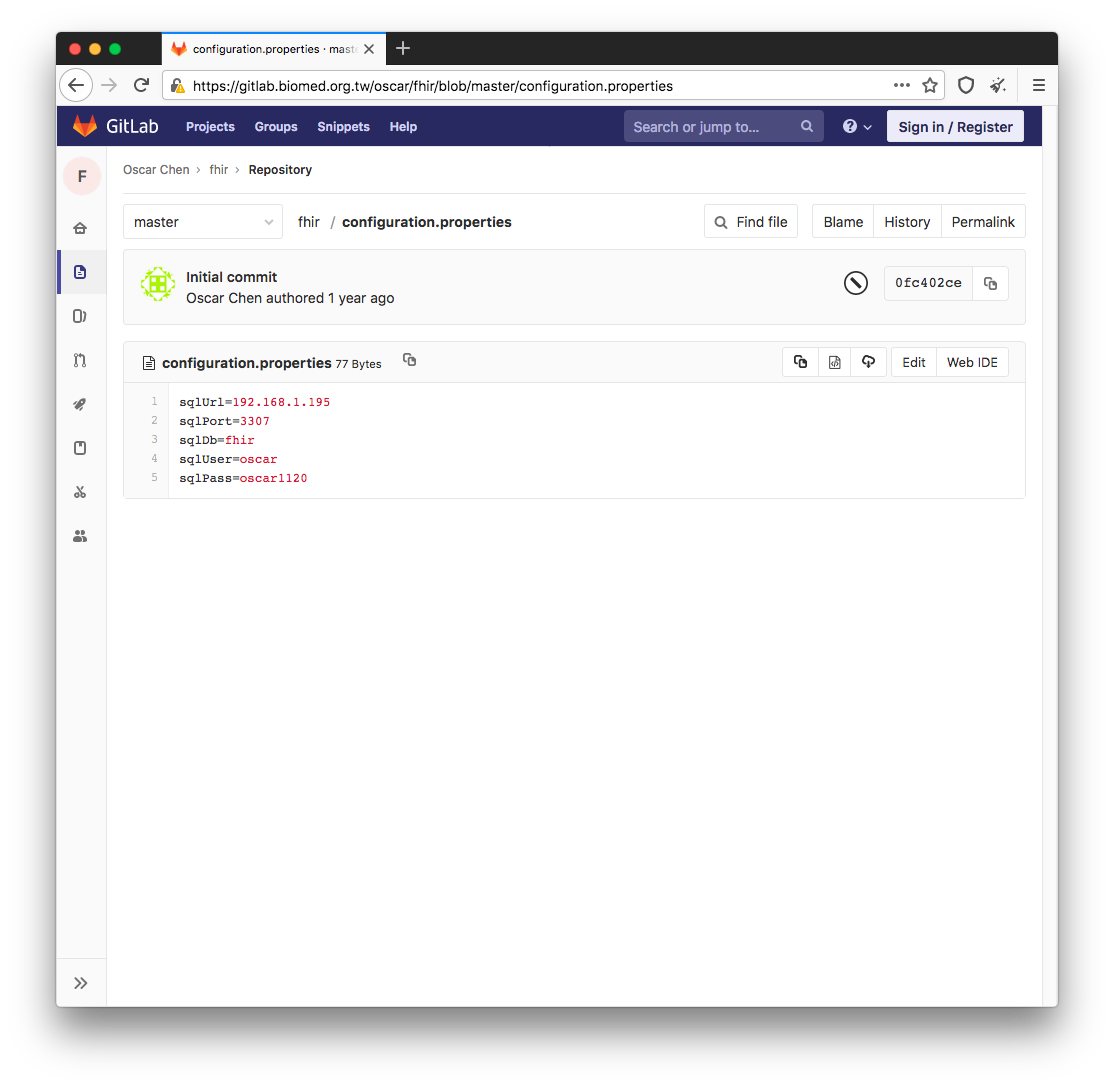1114x1087 pixels.
Task: Select the configuration.properties browser tab
Action: click(x=274, y=49)
